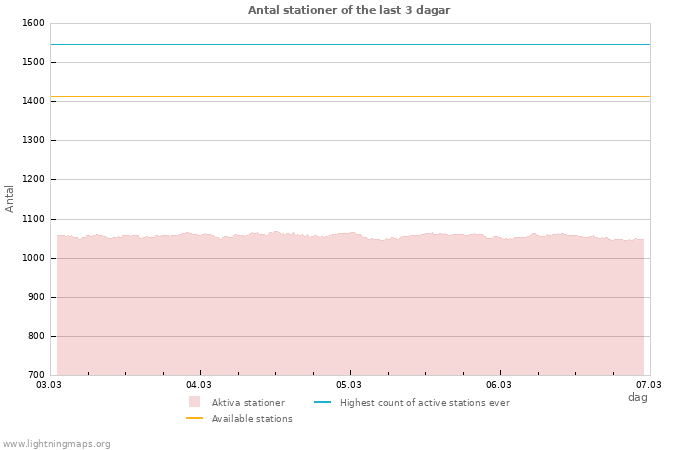The image size is (700, 450).
Task: Select the 'Aktiva stationer' legend label
Action: click(248, 403)
